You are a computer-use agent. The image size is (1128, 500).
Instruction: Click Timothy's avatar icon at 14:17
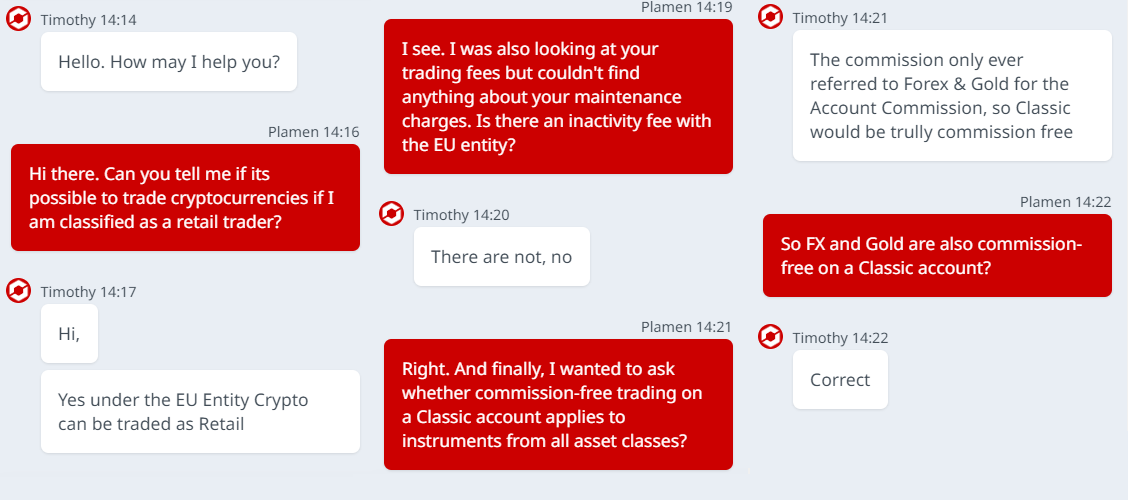[18, 291]
